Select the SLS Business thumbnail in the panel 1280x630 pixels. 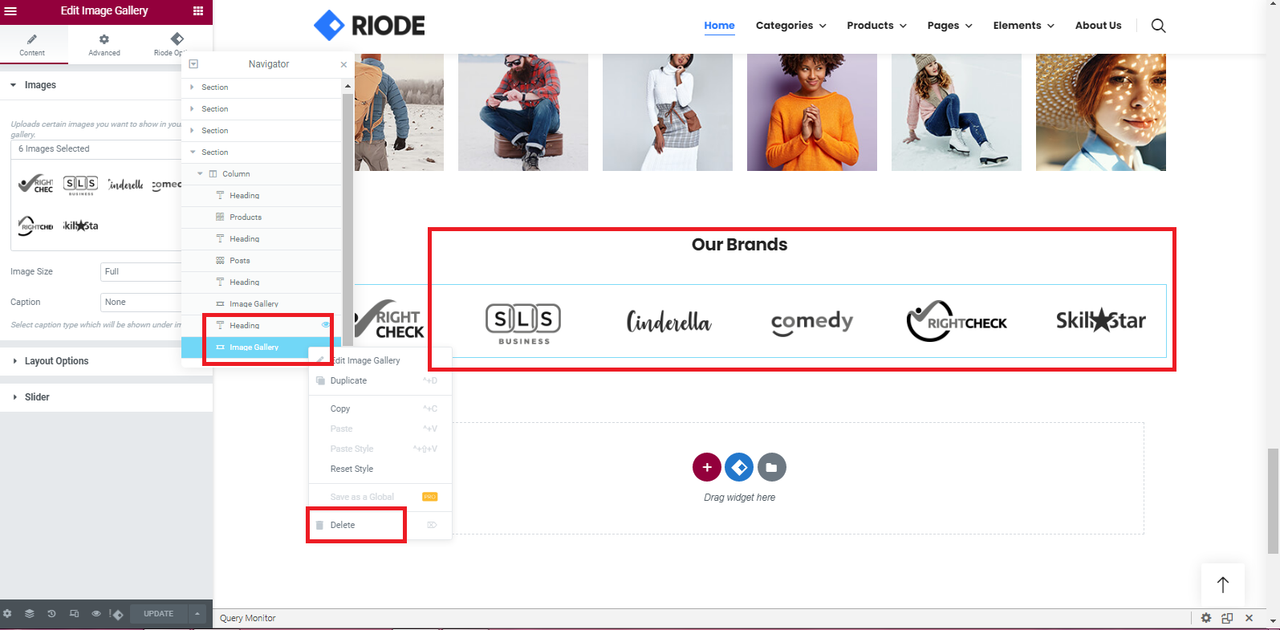80,184
